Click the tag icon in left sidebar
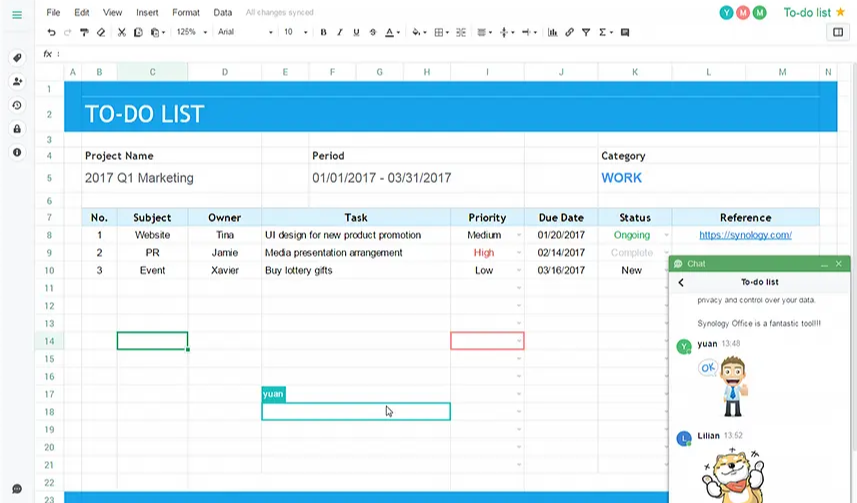 [x=17, y=58]
